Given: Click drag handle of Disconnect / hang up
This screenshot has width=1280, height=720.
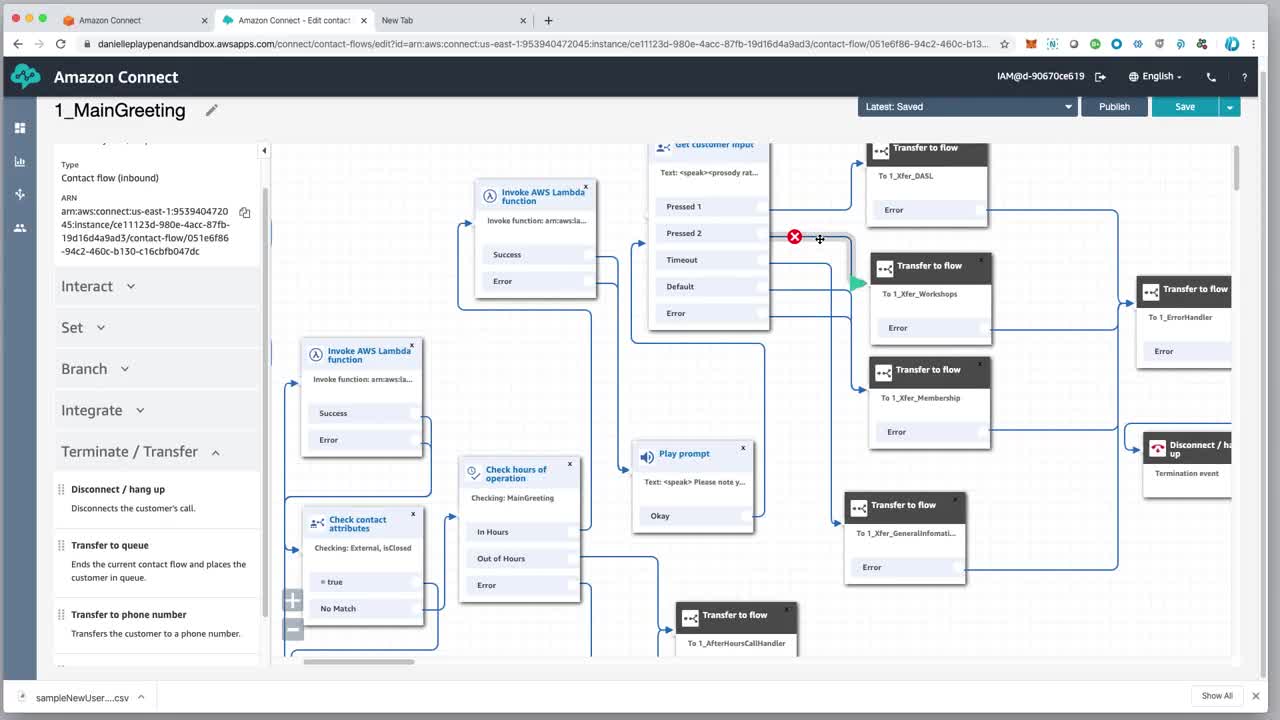Looking at the screenshot, I should point(61,490).
